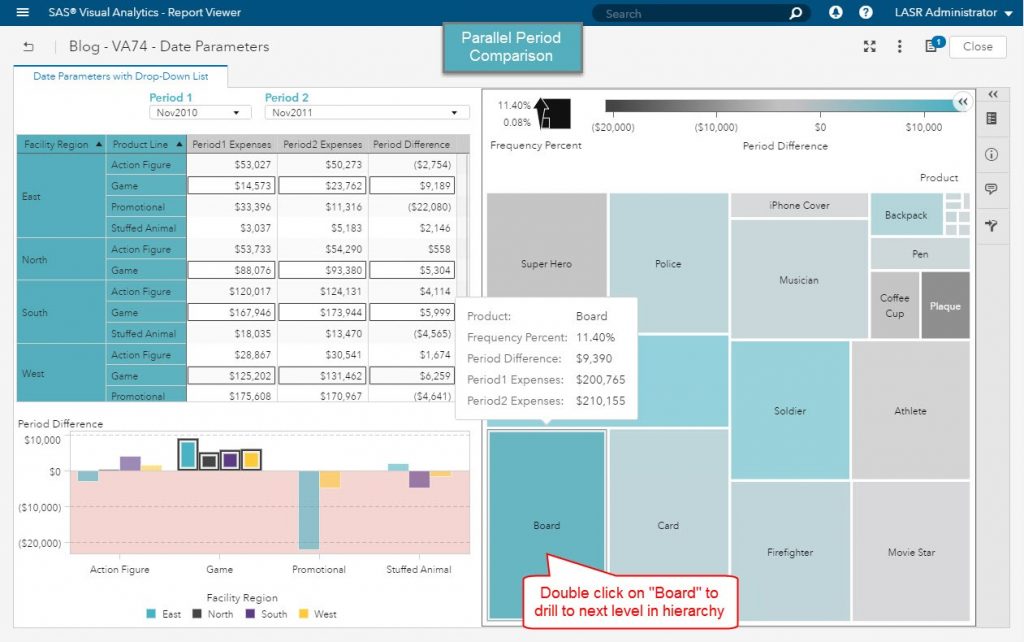
Task: Open the Info panel in the sidebar
Action: 992,154
